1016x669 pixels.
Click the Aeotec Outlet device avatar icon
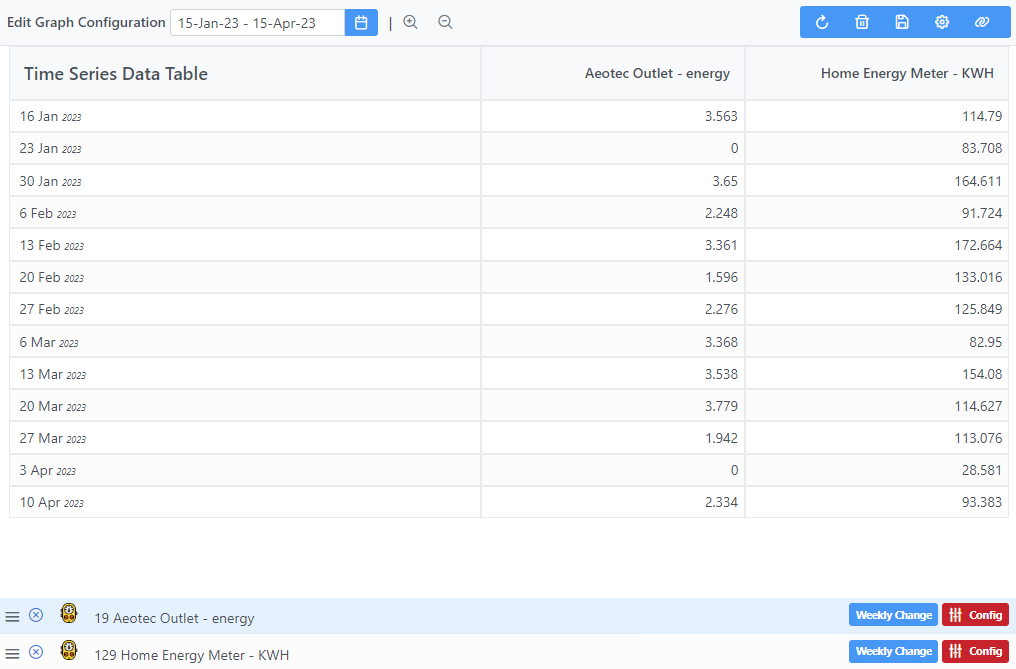pos(69,614)
